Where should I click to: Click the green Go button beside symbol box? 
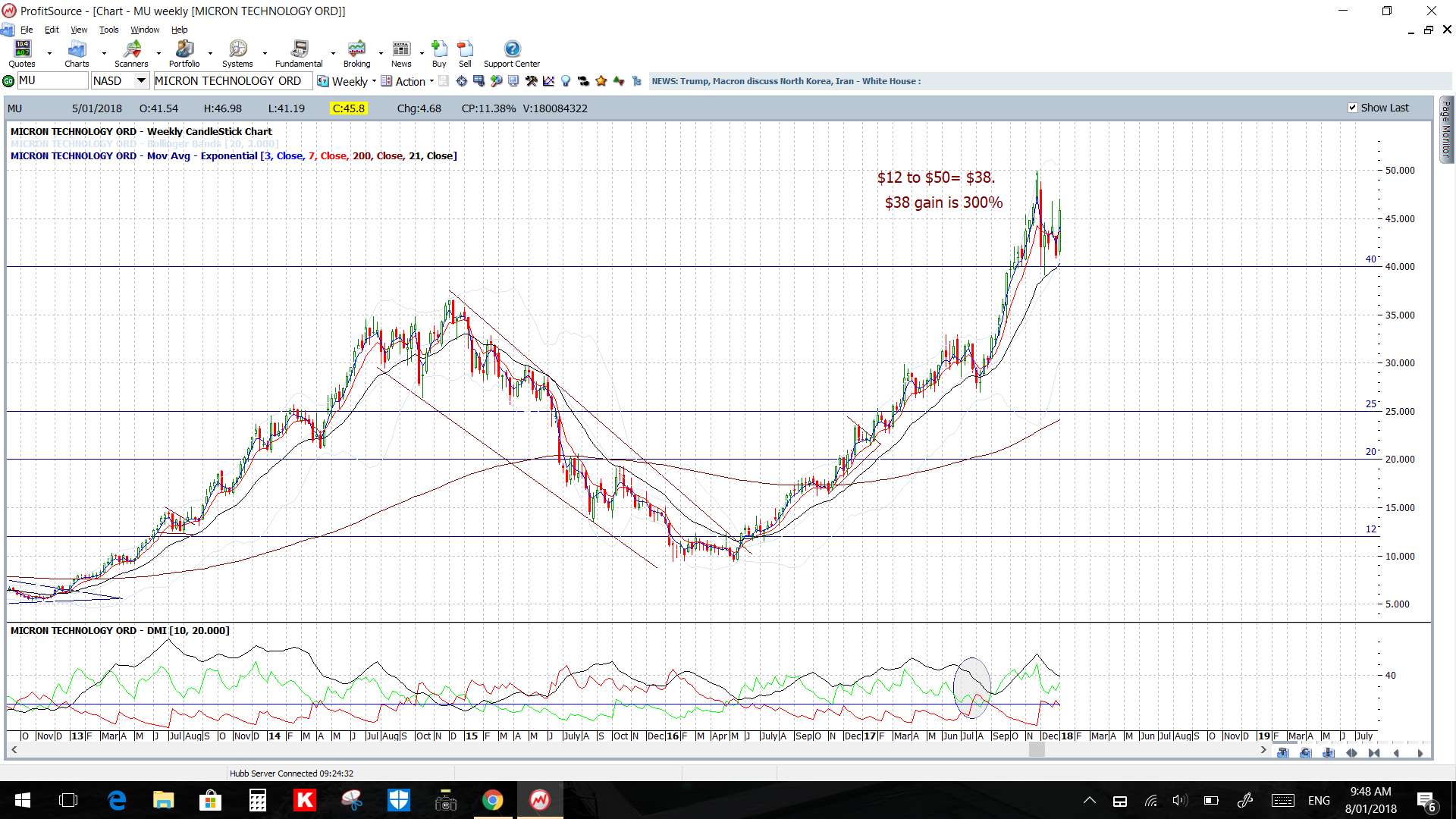point(8,81)
